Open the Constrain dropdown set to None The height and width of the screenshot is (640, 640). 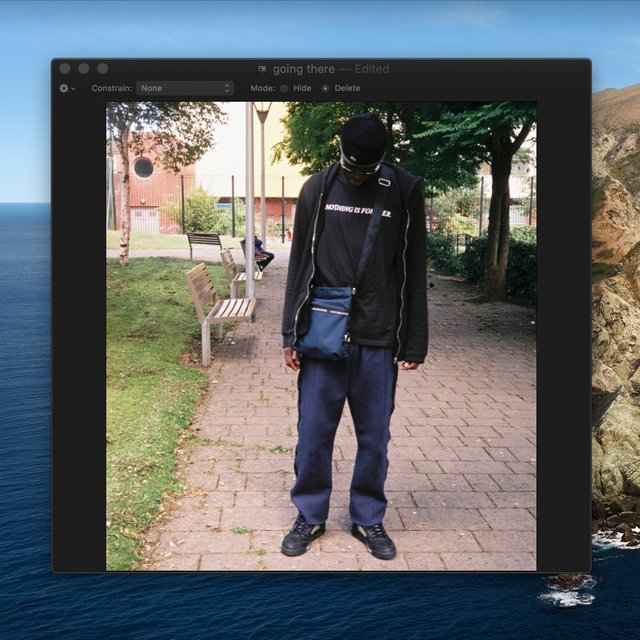click(x=185, y=88)
